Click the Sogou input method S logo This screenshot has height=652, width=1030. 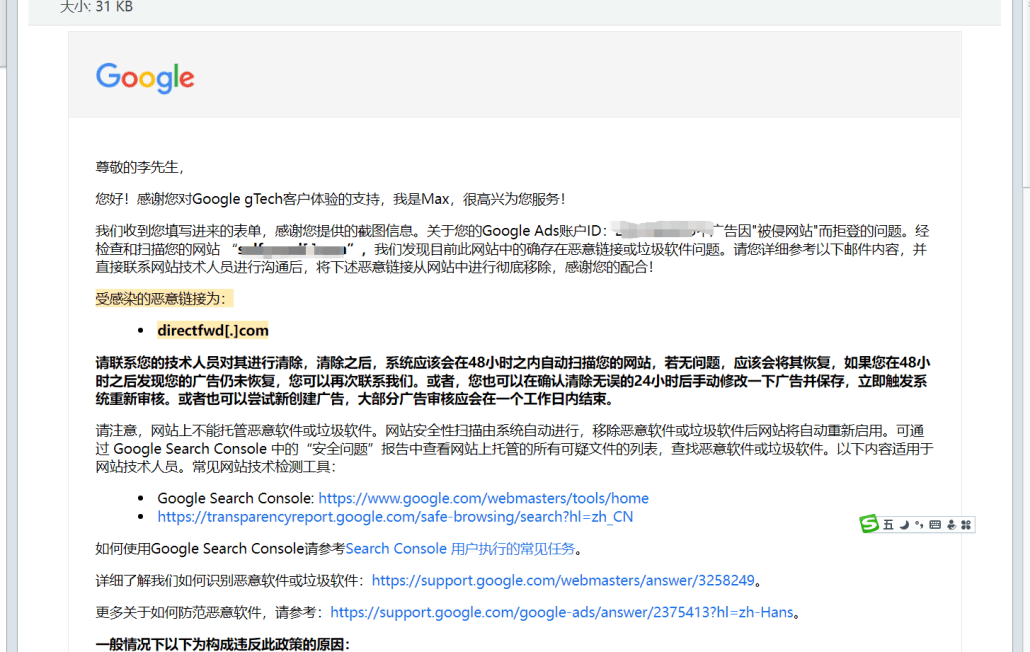(870, 524)
